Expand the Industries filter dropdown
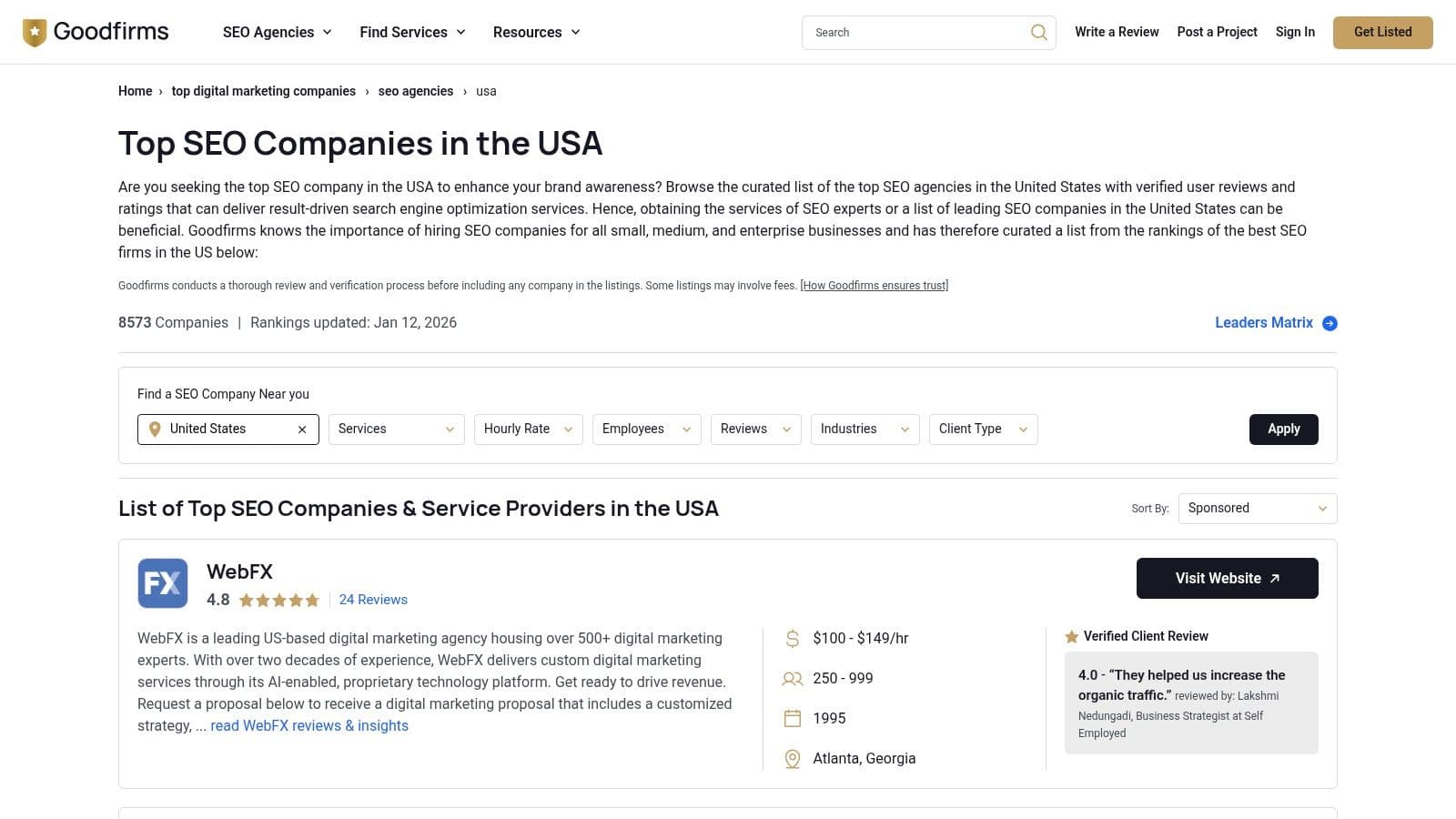This screenshot has height=819, width=1456. (x=864, y=430)
